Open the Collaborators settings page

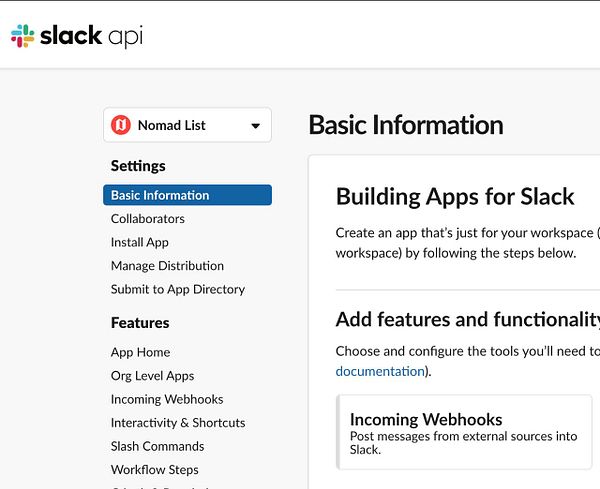pos(148,218)
